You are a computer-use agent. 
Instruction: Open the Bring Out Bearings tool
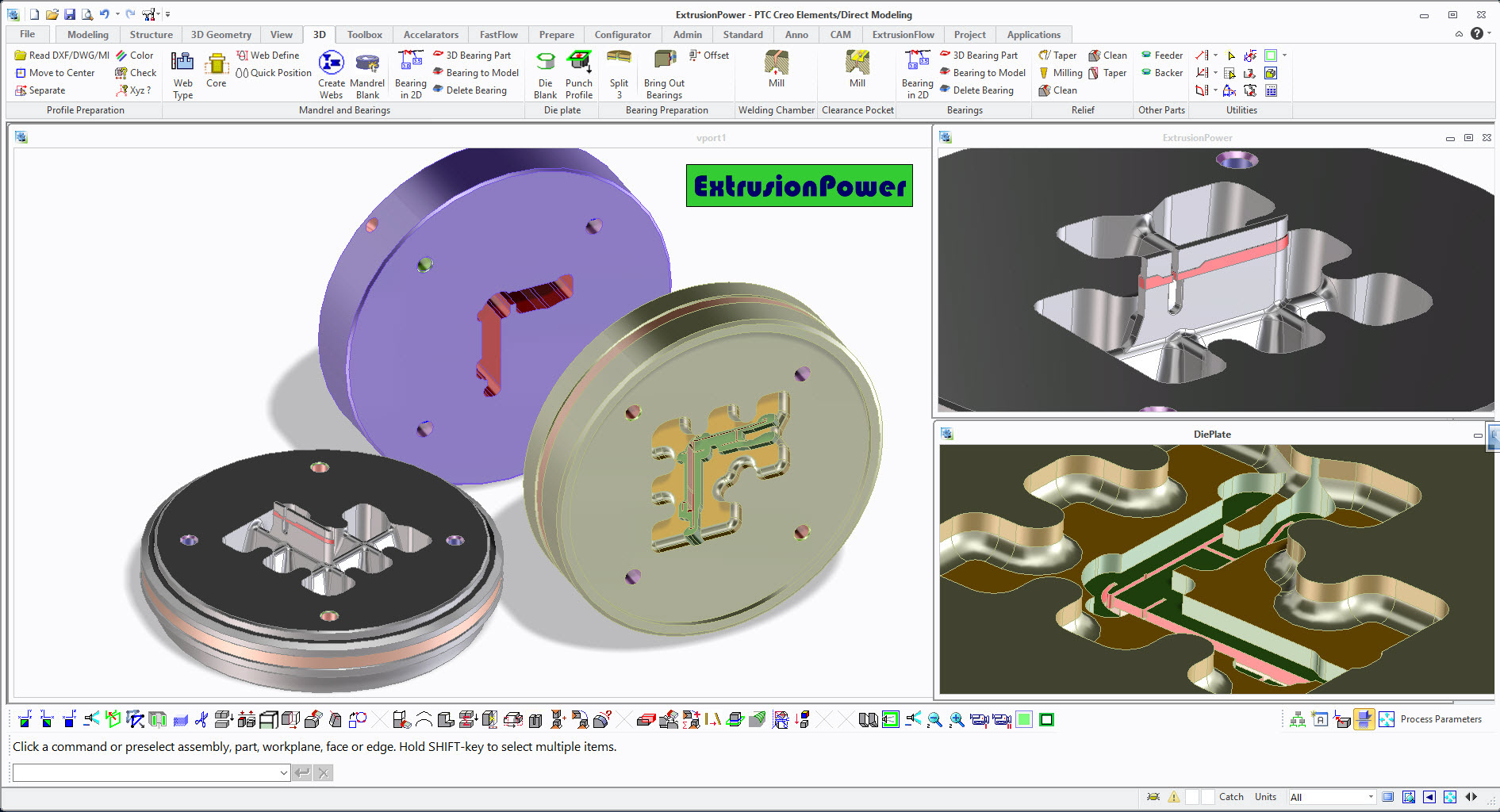pyautogui.click(x=664, y=75)
